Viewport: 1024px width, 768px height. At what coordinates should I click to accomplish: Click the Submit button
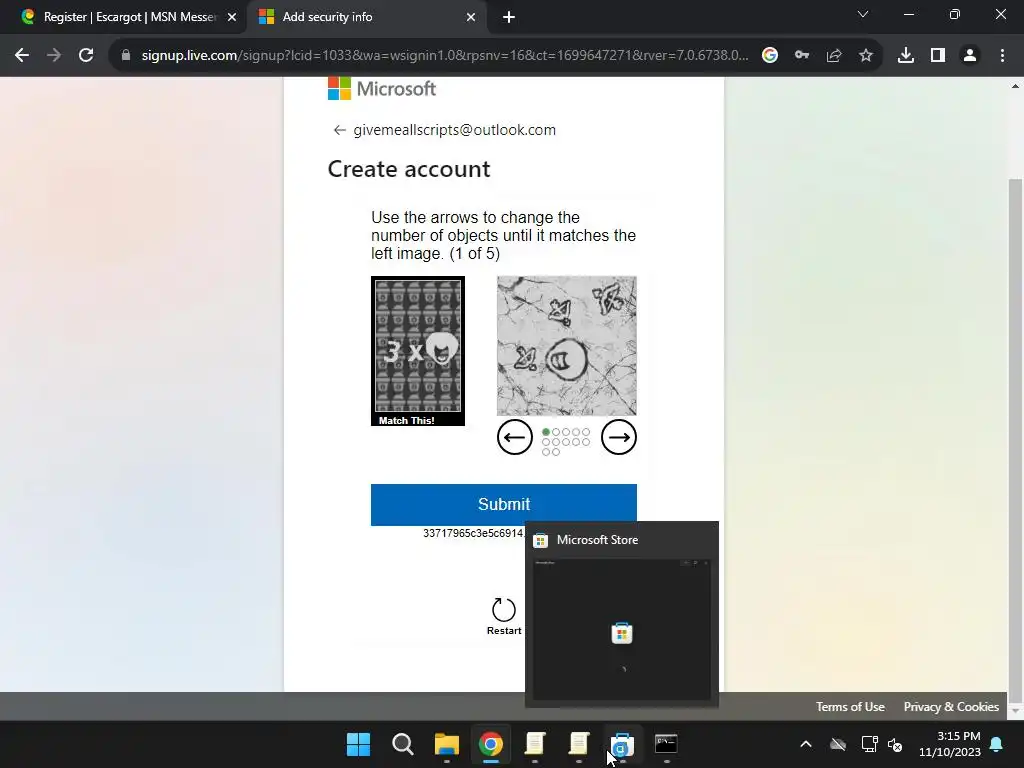pyautogui.click(x=504, y=504)
